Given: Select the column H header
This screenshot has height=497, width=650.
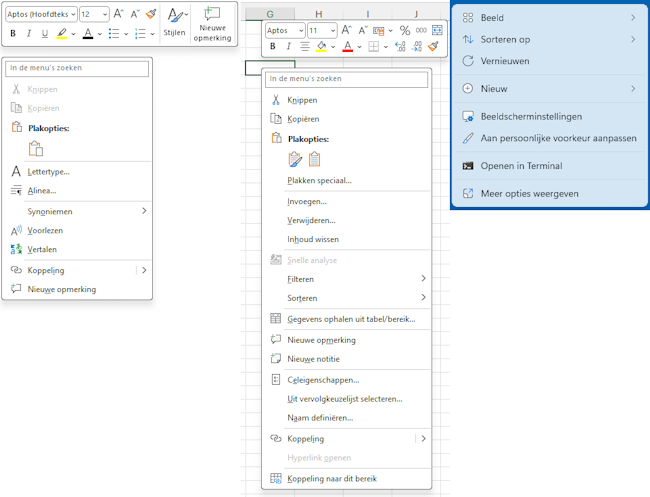Looking at the screenshot, I should pyautogui.click(x=318, y=15).
